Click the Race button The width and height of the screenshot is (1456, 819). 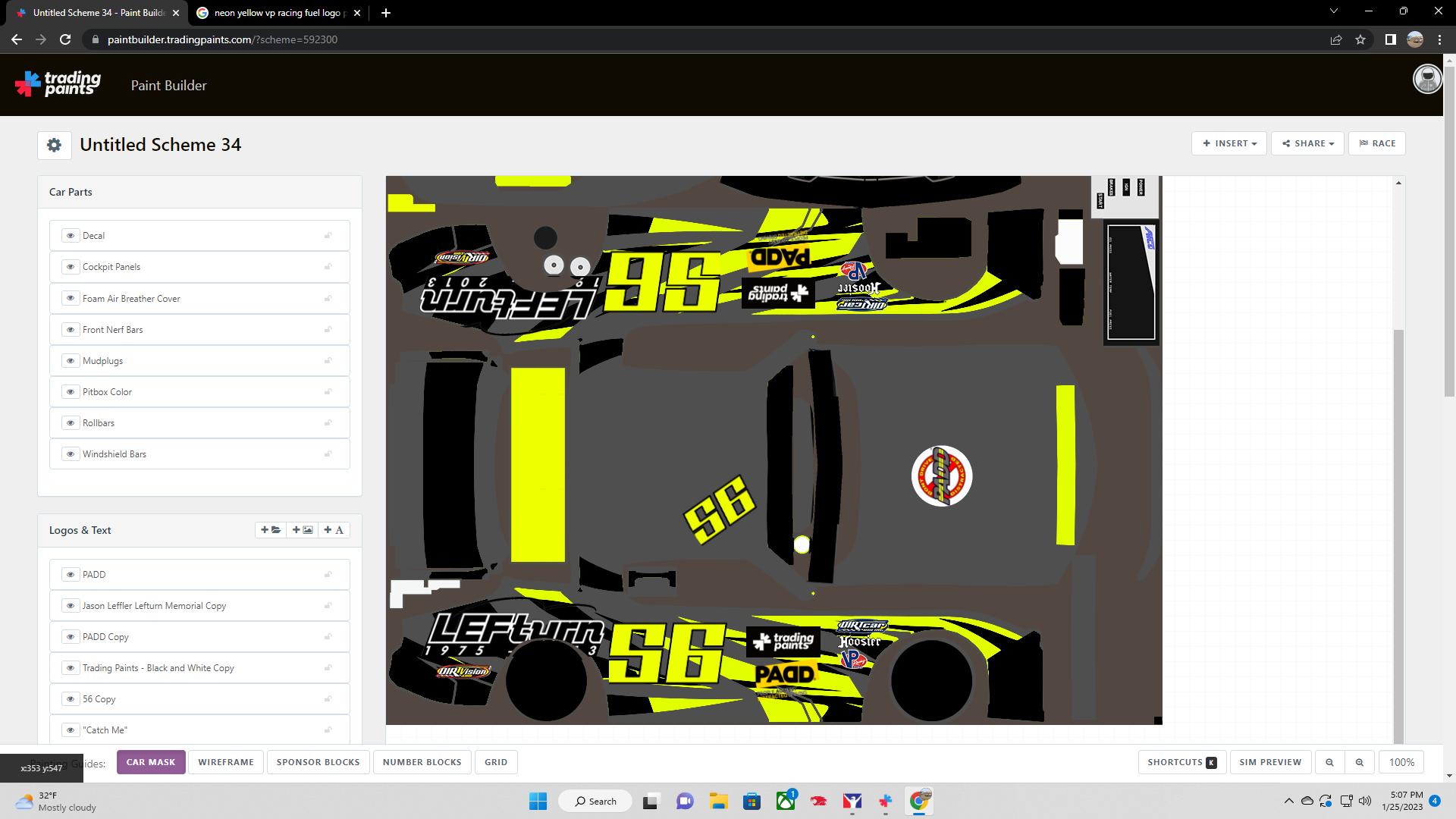click(x=1376, y=143)
